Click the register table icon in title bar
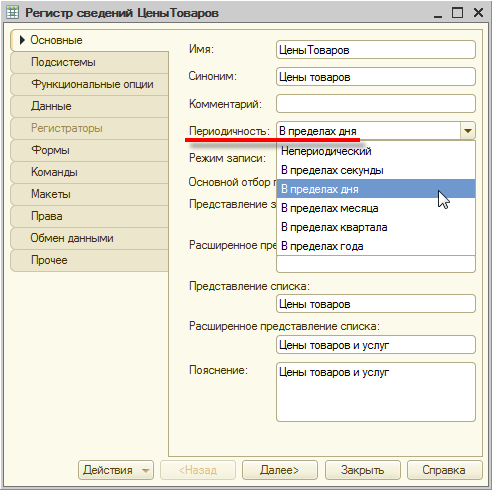The image size is (492, 490). tap(13, 13)
